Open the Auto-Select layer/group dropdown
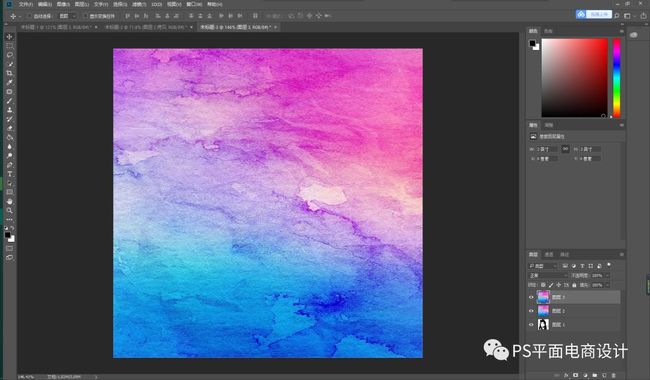650x380 pixels. coord(67,16)
